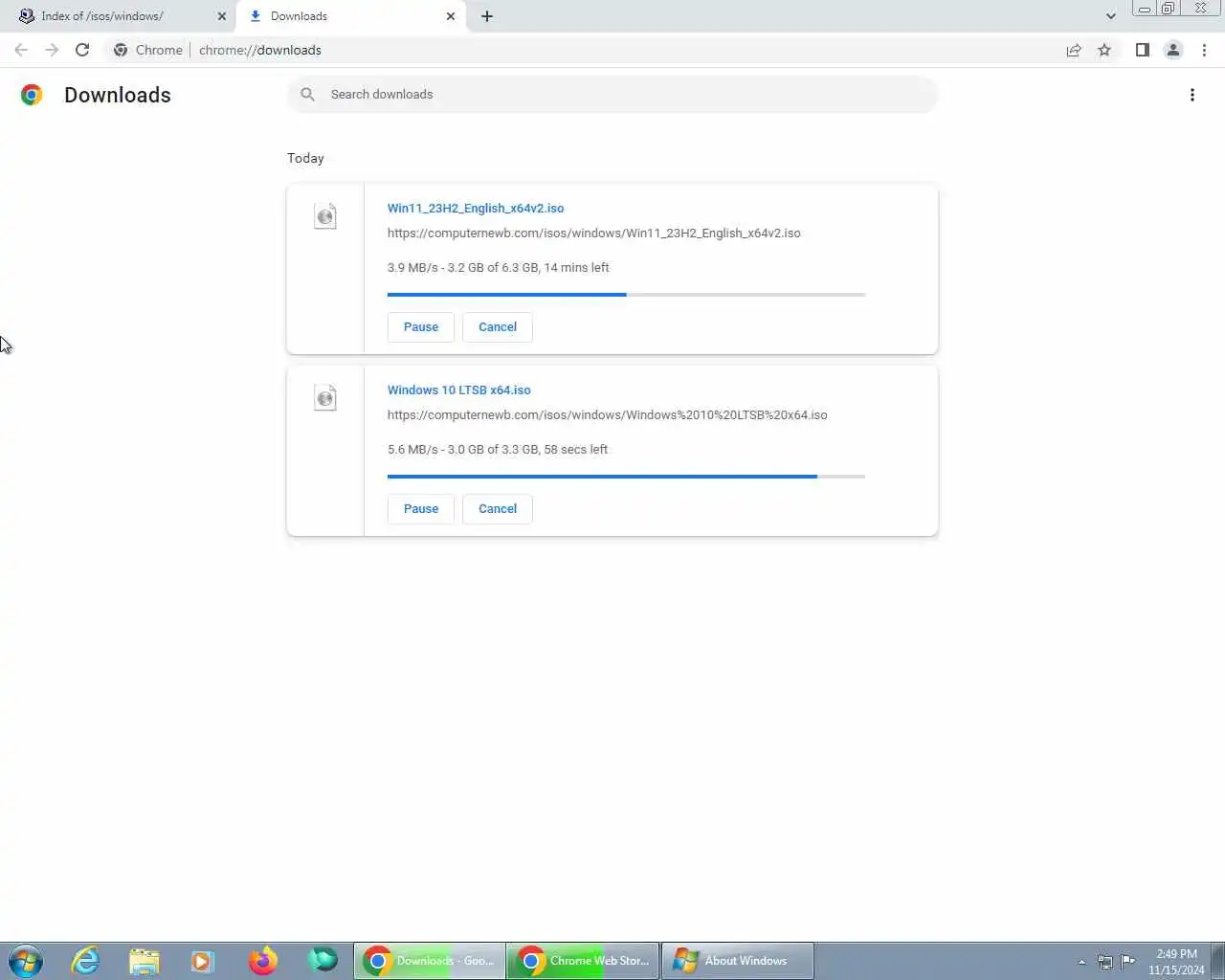Launch Firefox from the taskbar
The height and width of the screenshot is (980, 1225).
click(x=263, y=961)
